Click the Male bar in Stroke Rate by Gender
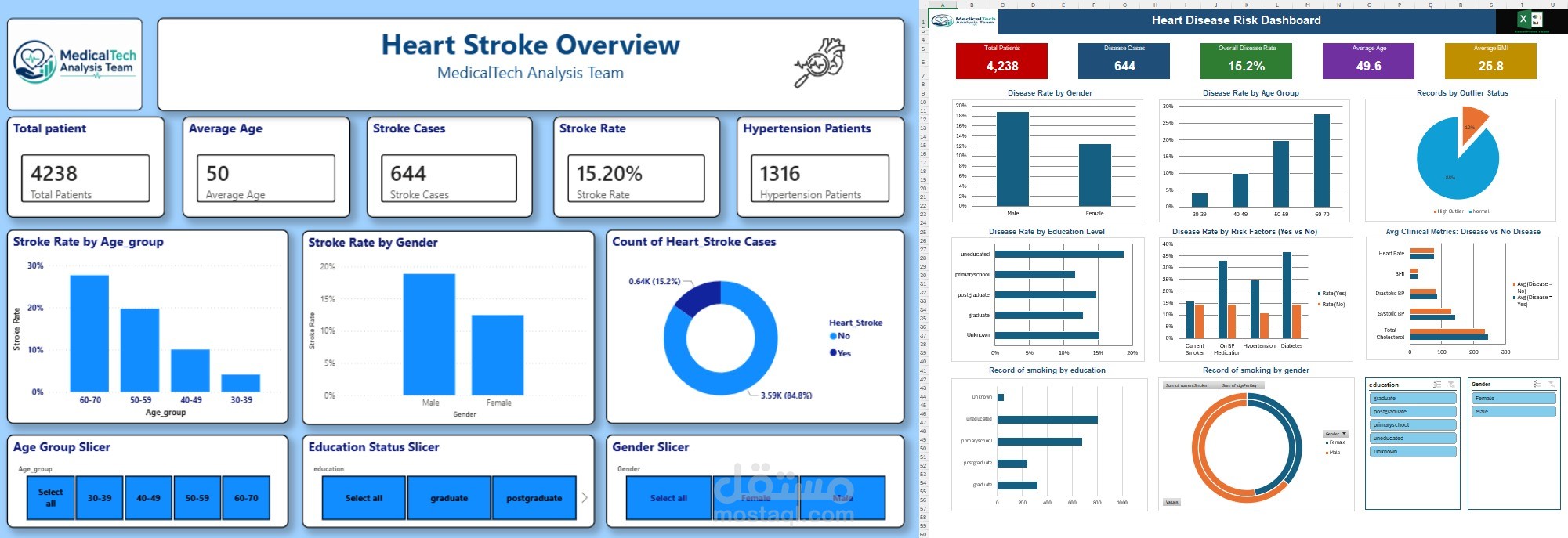 (429, 334)
